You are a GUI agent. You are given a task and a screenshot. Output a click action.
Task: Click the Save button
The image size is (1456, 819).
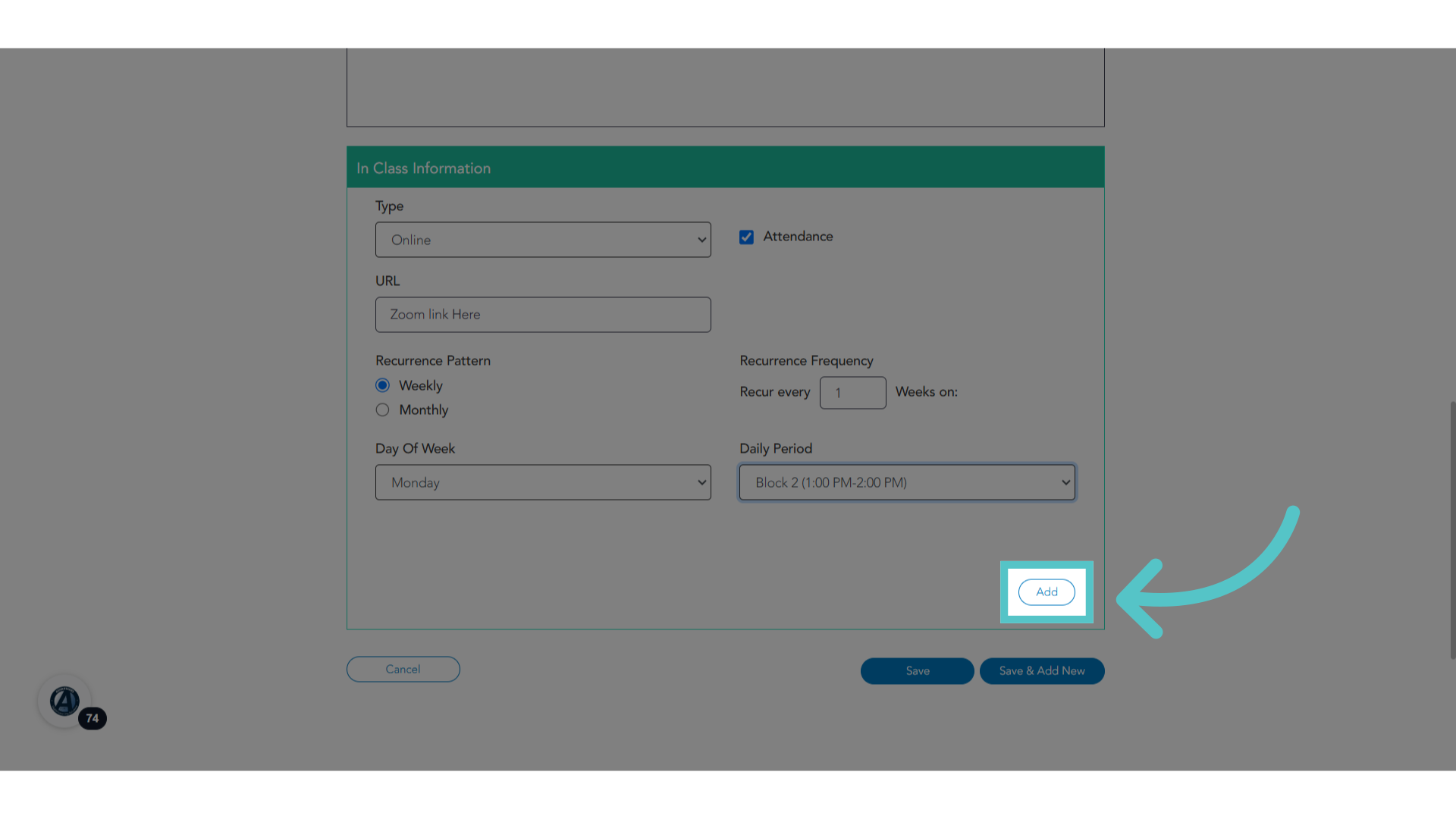tap(918, 671)
